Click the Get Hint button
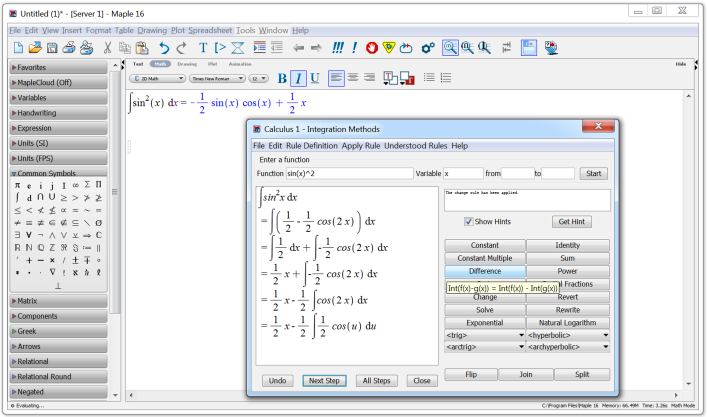Image resolution: width=707 pixels, height=417 pixels. (x=572, y=221)
